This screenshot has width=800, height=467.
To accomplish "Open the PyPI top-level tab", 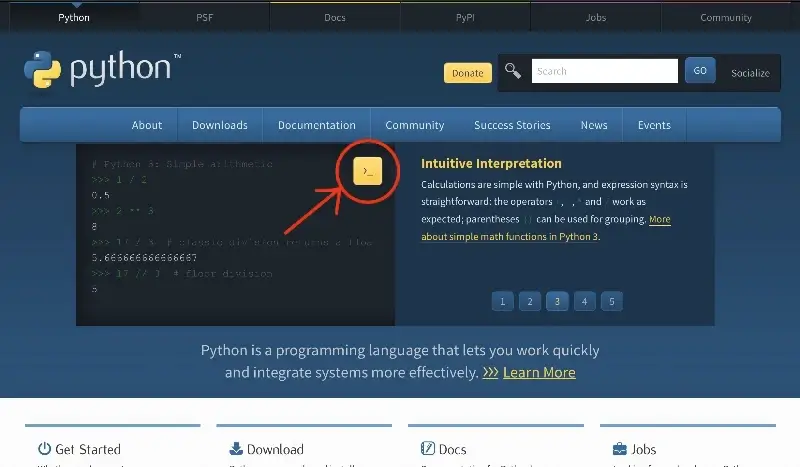I will [x=465, y=17].
